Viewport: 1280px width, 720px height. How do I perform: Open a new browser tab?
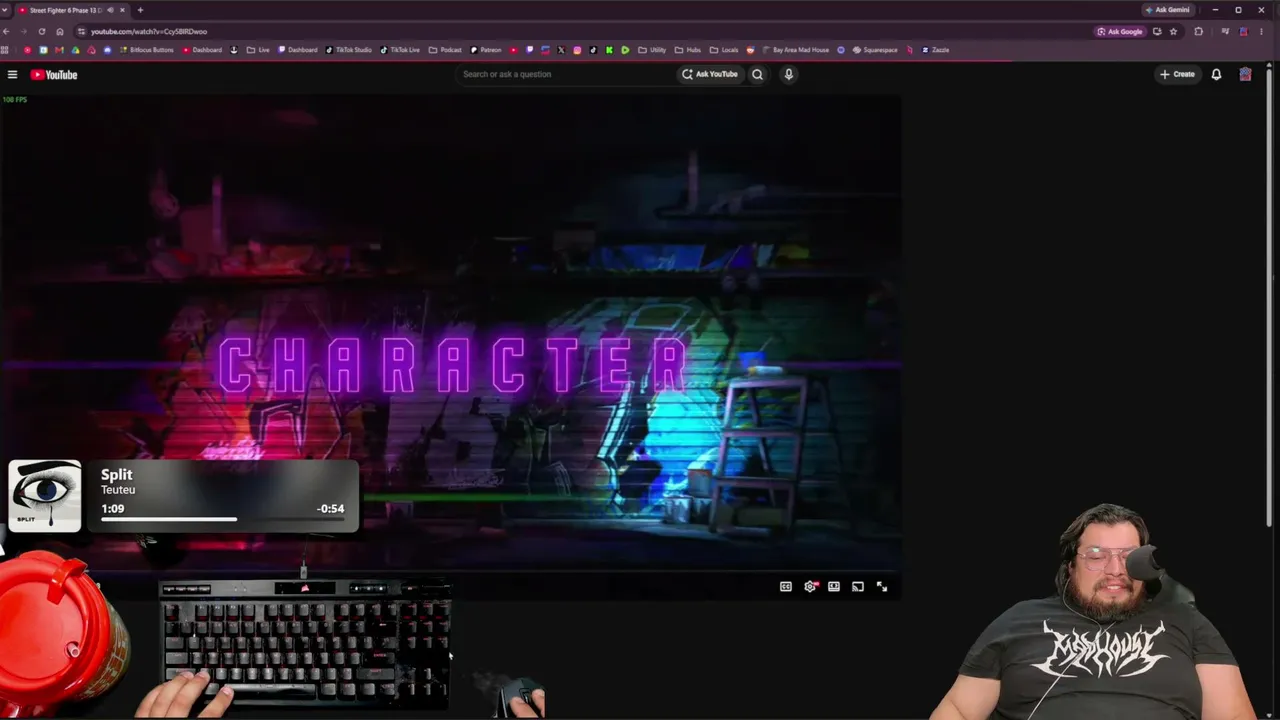tap(140, 10)
